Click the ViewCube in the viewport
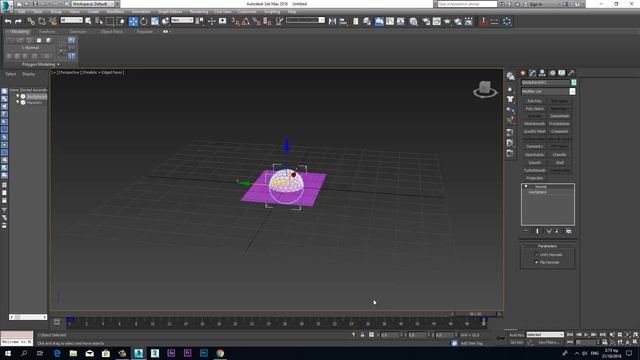640x360 pixels. pos(485,89)
